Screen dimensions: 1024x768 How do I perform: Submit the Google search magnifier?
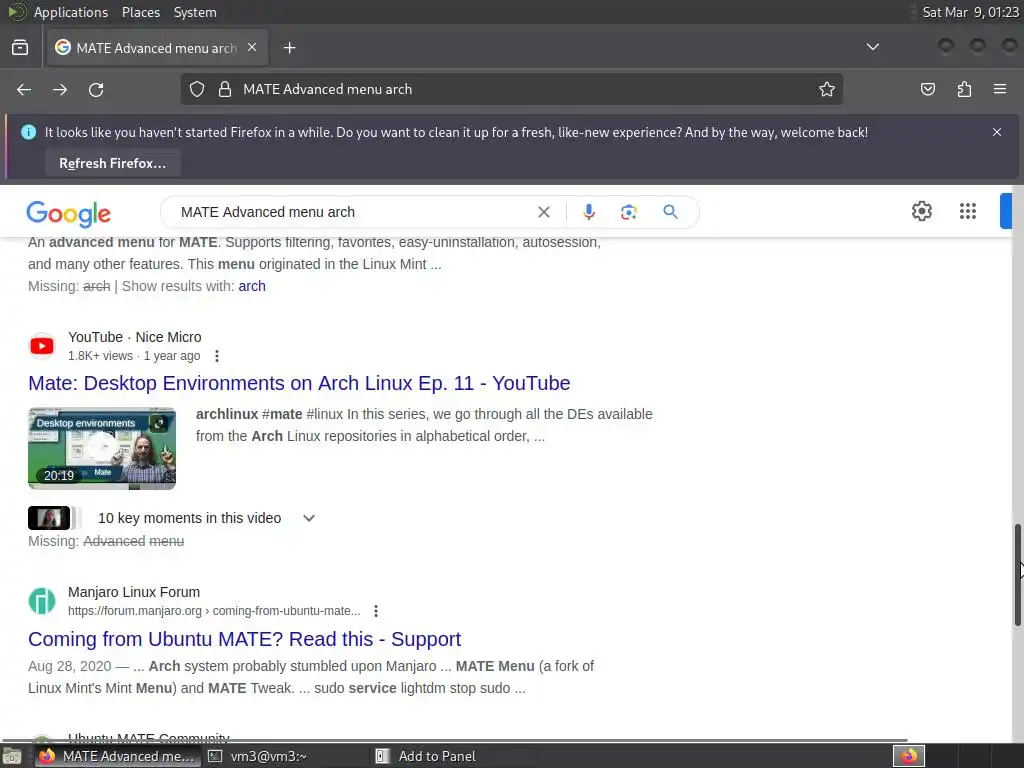(670, 212)
